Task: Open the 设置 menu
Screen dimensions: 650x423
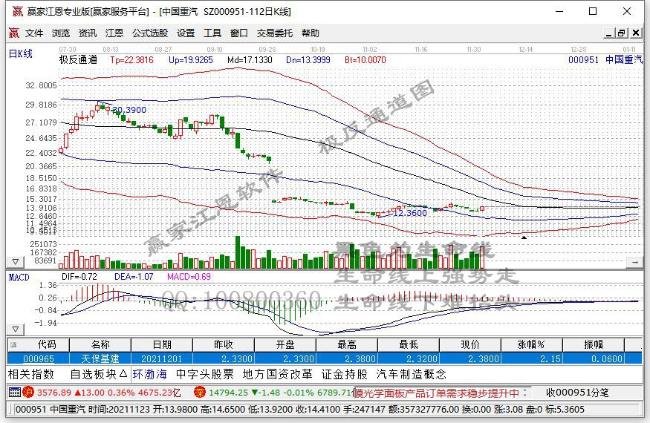Action: 186,33
